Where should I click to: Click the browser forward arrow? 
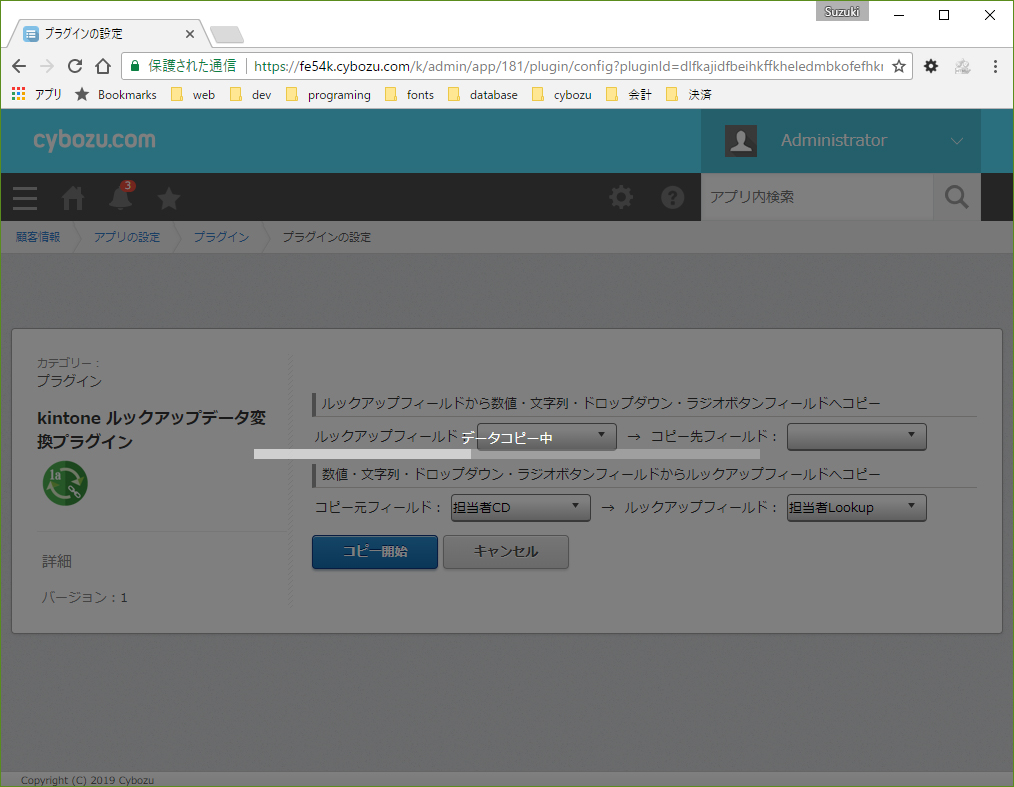tap(47, 66)
